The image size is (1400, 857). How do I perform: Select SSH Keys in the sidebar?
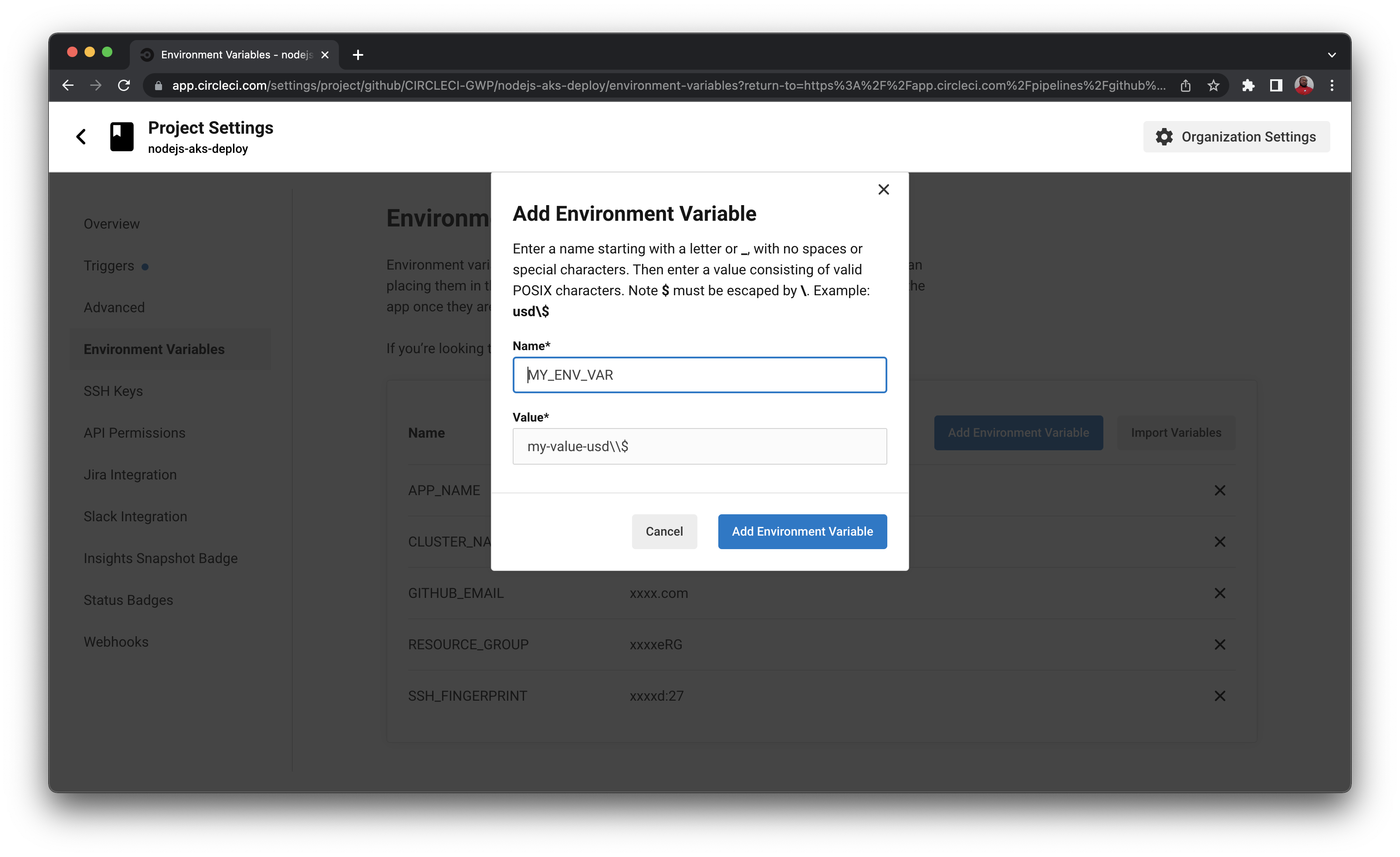tap(113, 391)
